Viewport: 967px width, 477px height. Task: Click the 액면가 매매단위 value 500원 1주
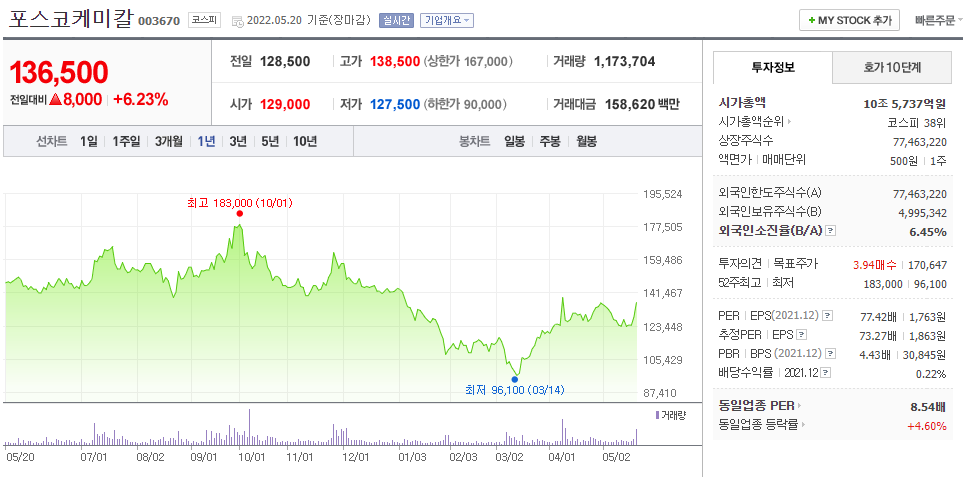(x=917, y=160)
